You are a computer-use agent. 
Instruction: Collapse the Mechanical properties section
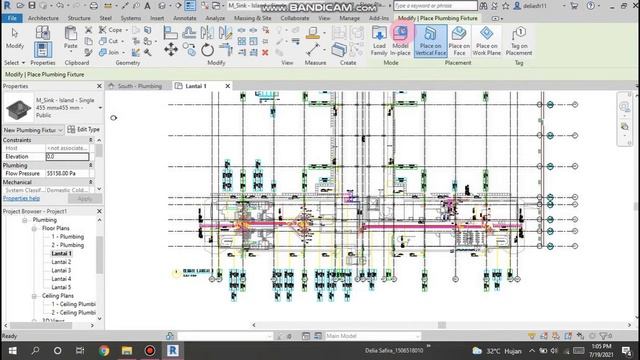pos(91,182)
